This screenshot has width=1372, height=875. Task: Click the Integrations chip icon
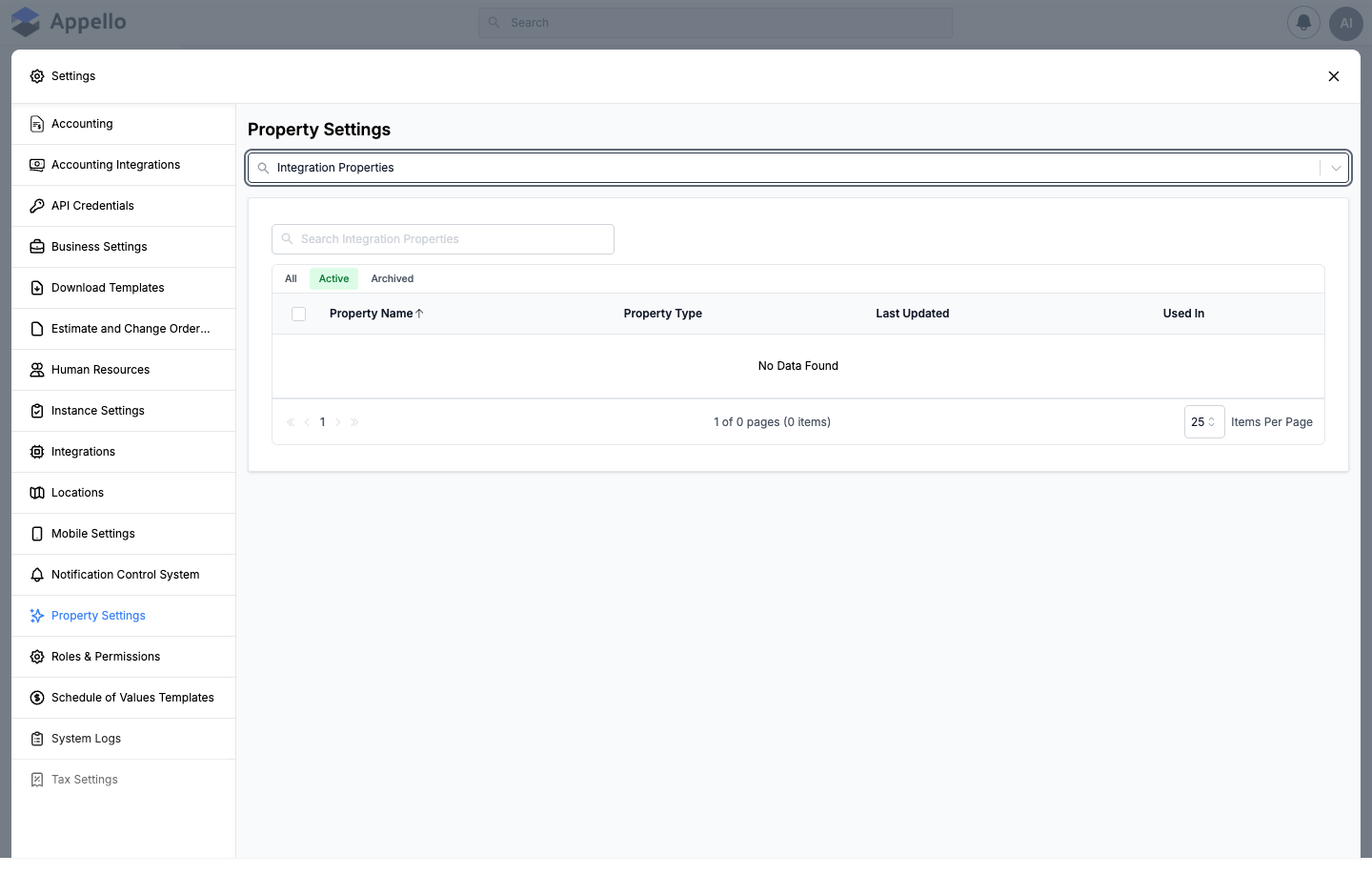(37, 452)
